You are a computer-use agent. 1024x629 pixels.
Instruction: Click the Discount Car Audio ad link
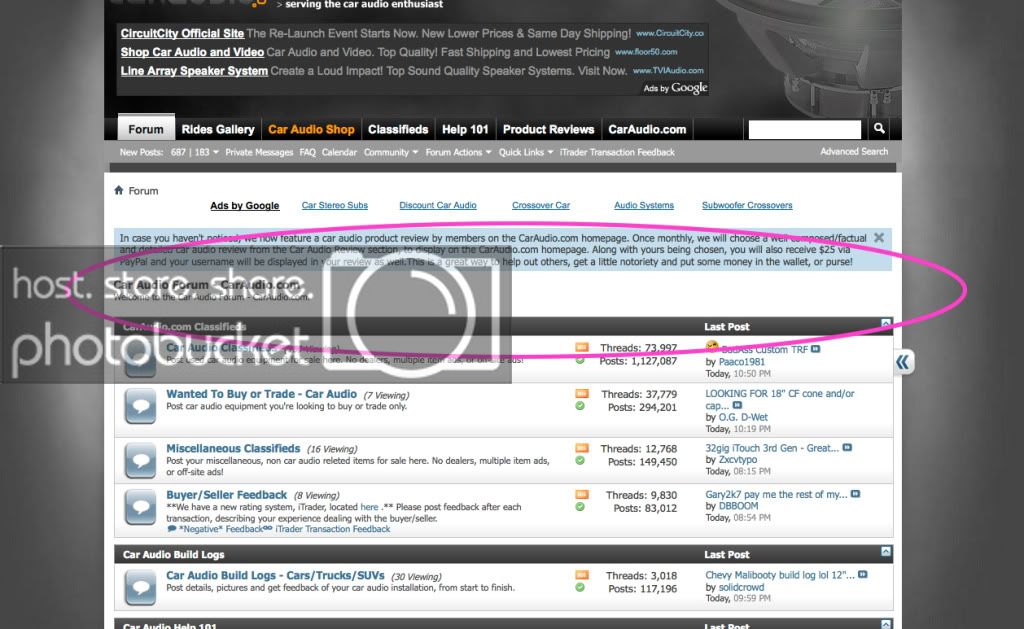click(x=438, y=205)
